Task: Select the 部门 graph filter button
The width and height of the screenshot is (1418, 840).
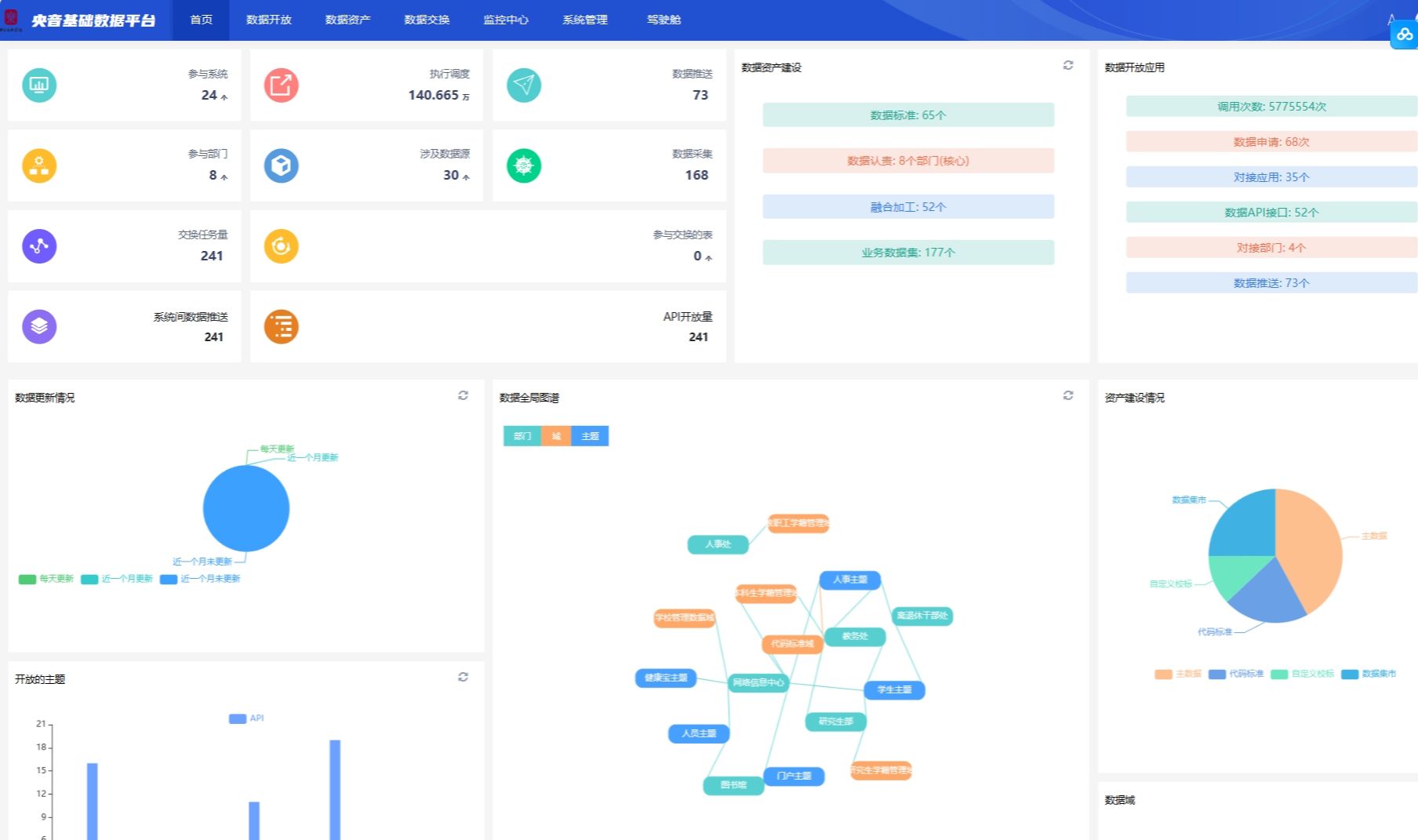Action: tap(522, 436)
